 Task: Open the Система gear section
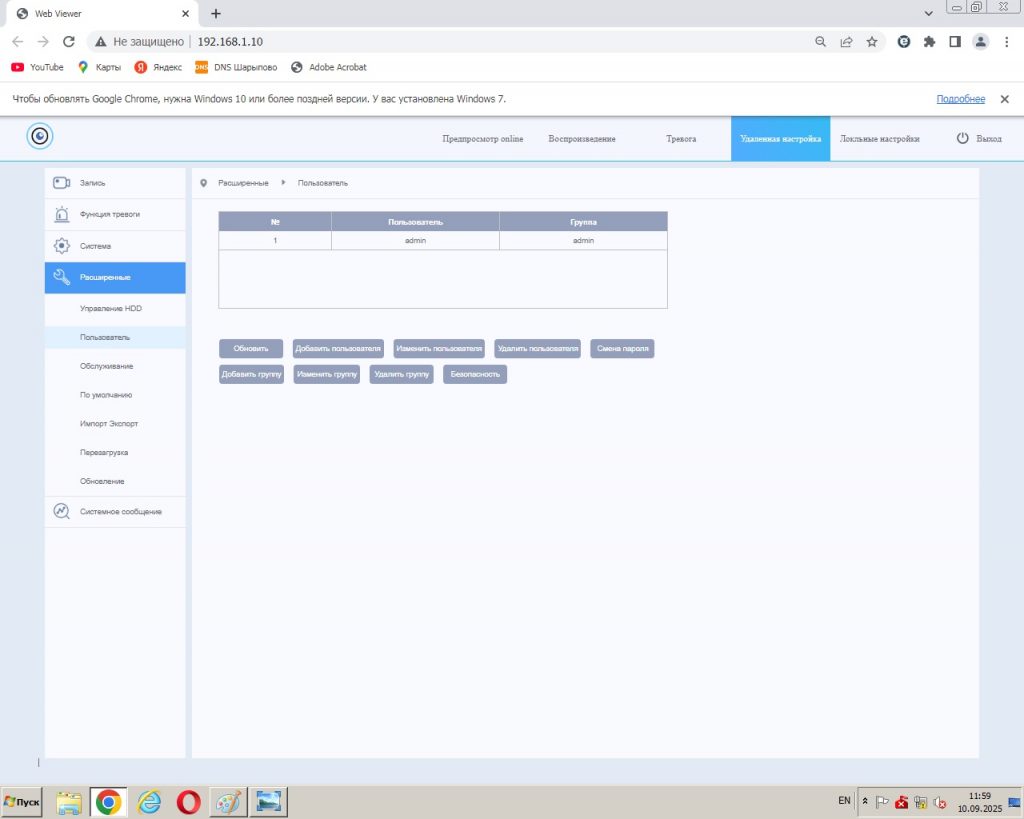click(x=95, y=246)
